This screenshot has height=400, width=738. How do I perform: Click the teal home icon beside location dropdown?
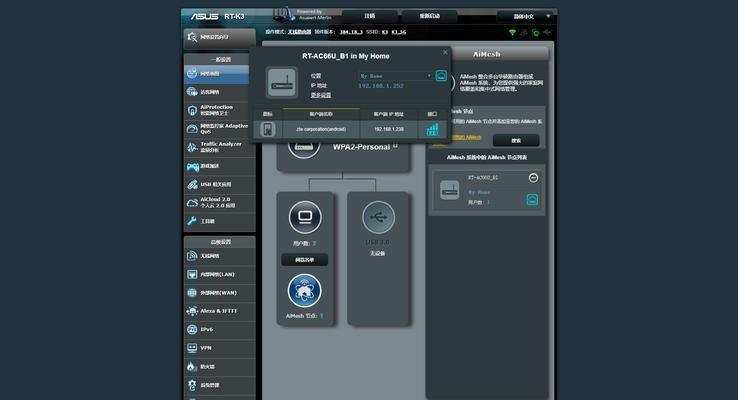tap(441, 76)
